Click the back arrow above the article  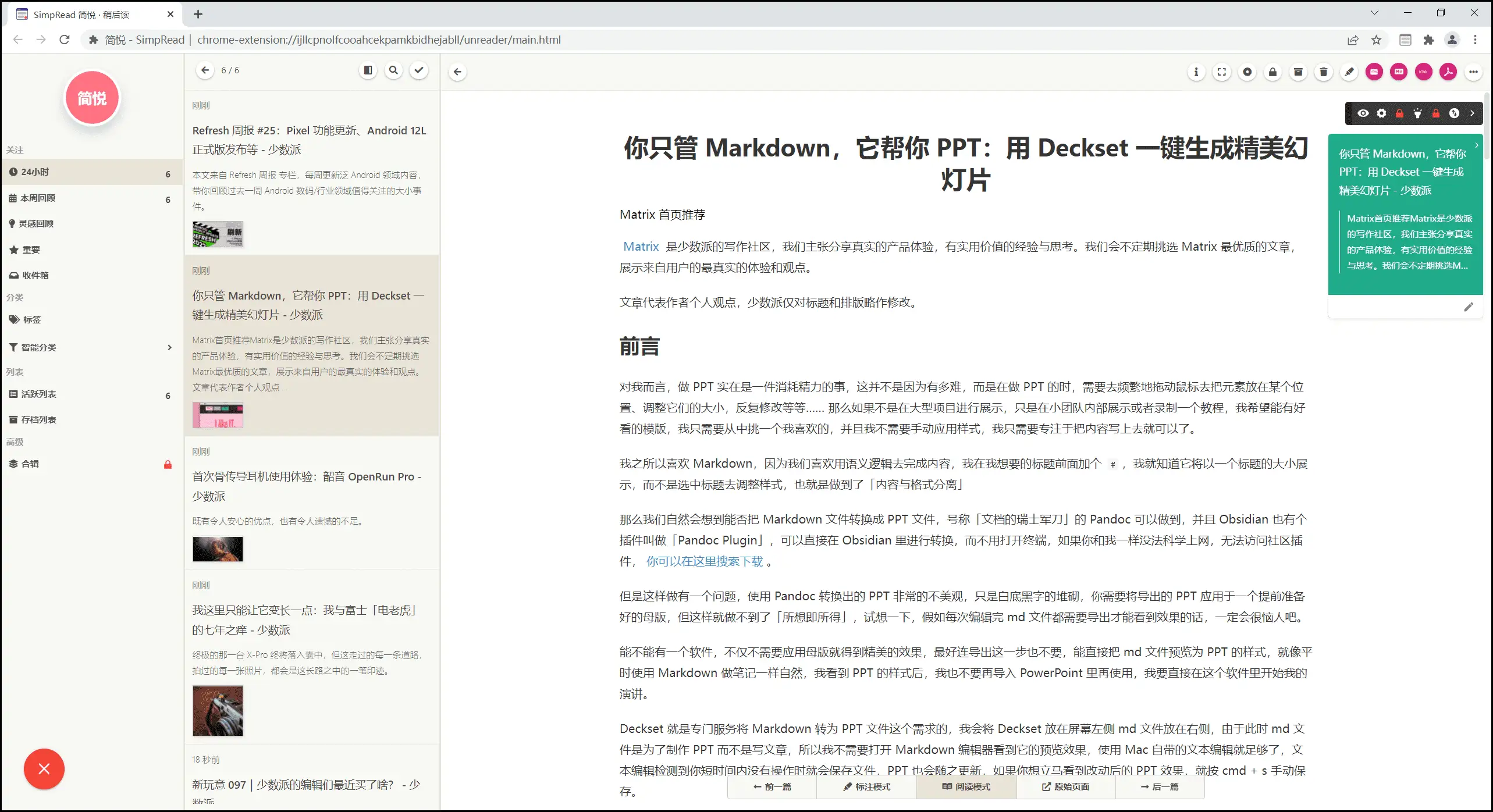pyautogui.click(x=458, y=72)
